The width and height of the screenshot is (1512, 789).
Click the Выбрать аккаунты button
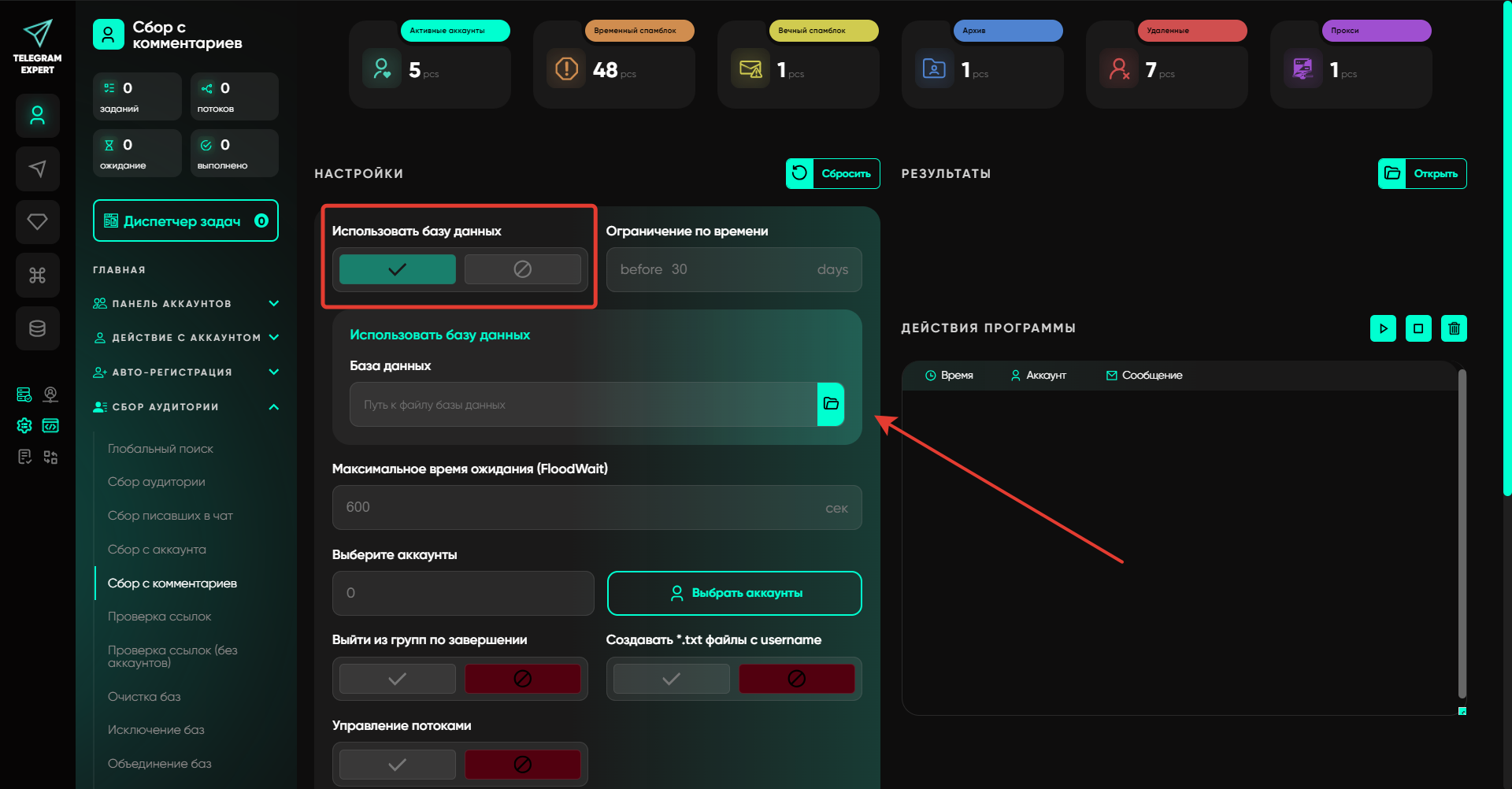pos(734,593)
